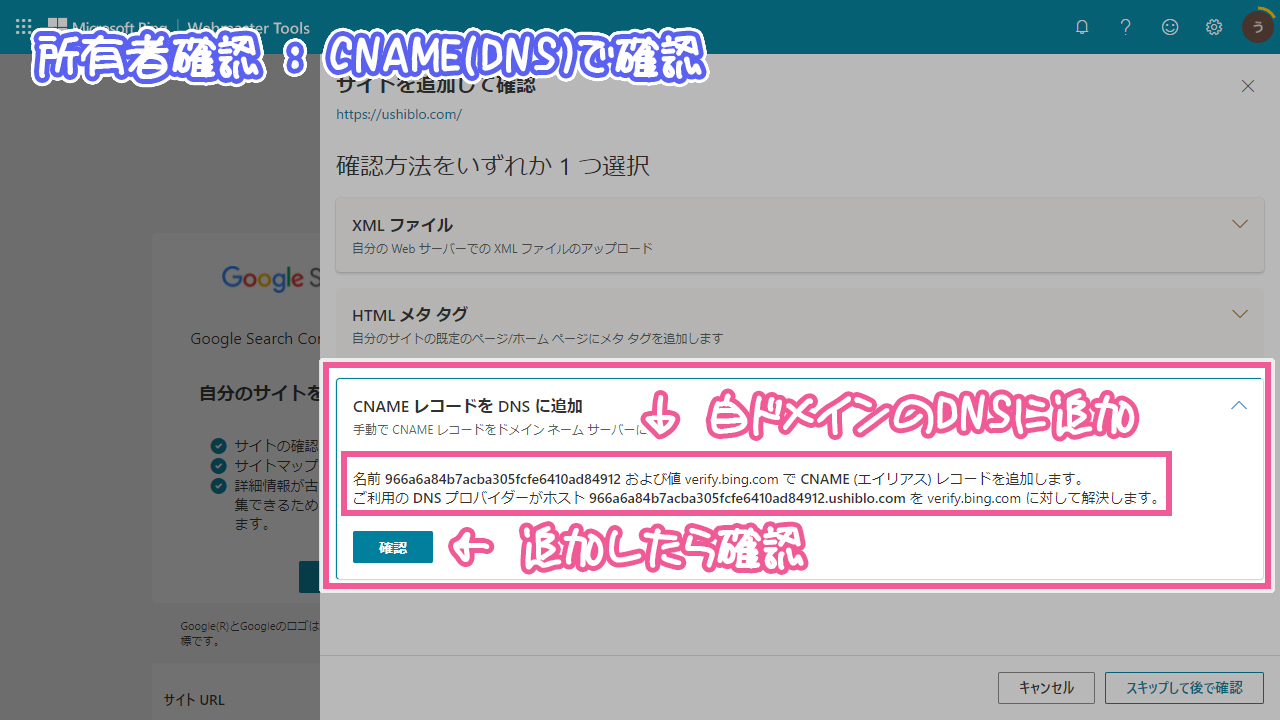Open the notifications bell
This screenshot has width=1280, height=720.
[1082, 27]
